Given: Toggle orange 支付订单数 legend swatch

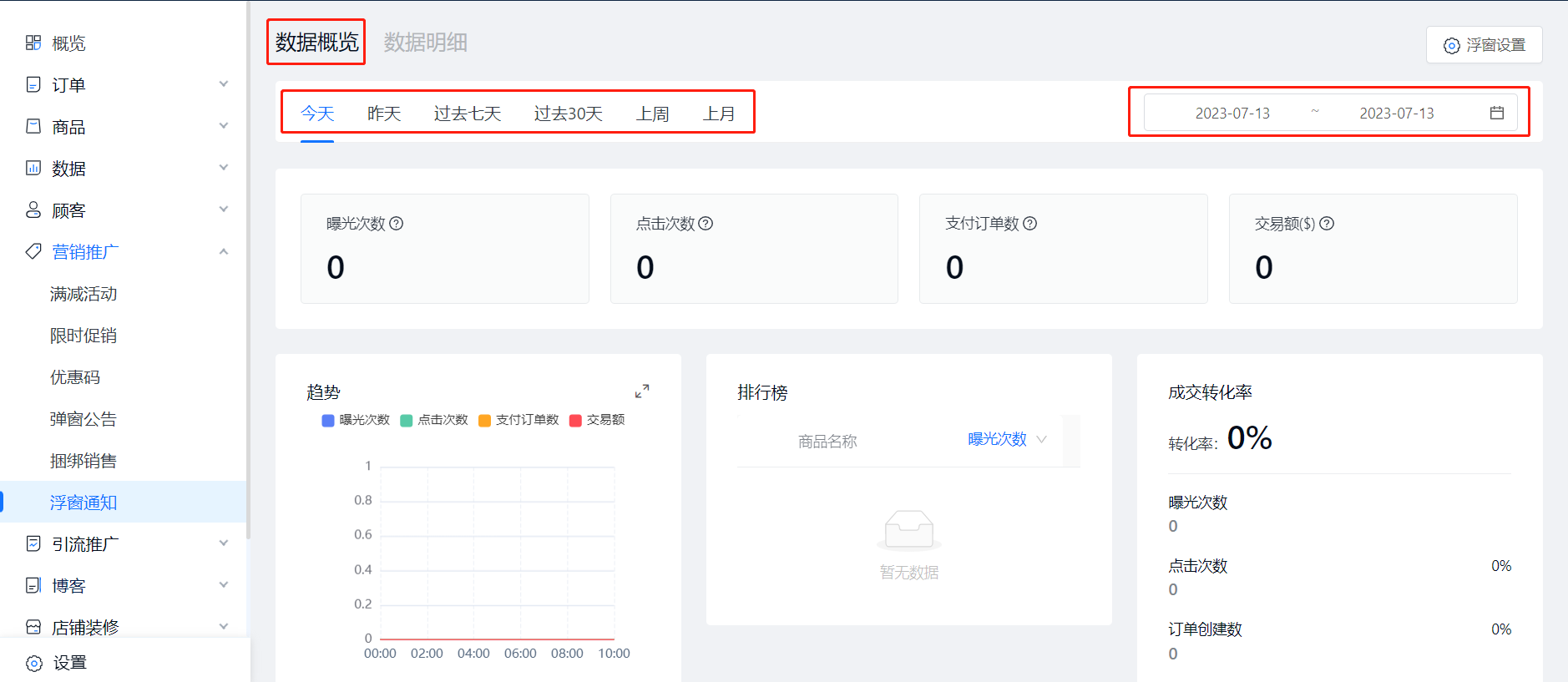Looking at the screenshot, I should click(x=484, y=420).
